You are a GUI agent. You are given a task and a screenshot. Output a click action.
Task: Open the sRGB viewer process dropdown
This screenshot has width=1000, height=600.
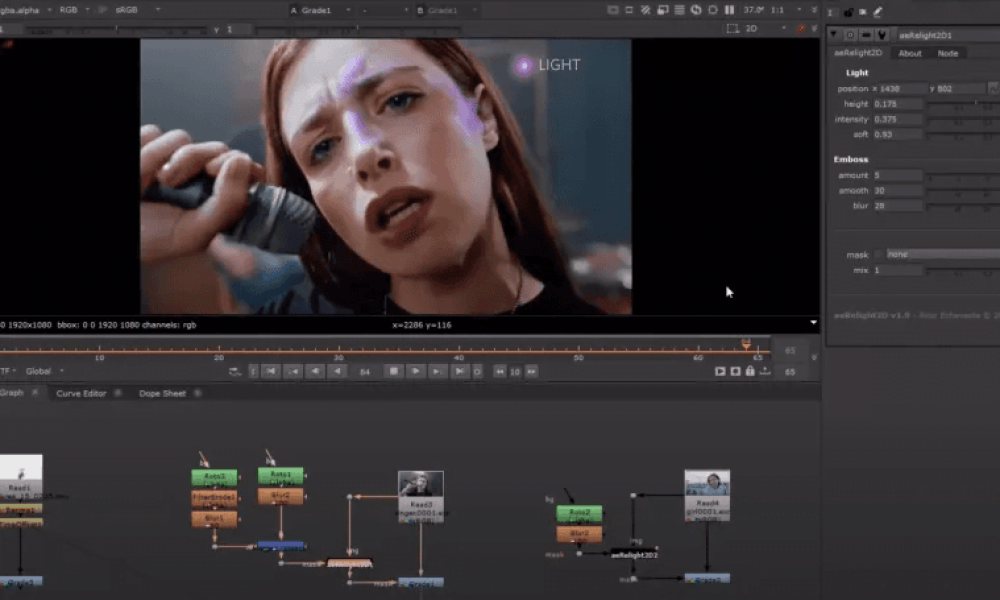pos(136,10)
